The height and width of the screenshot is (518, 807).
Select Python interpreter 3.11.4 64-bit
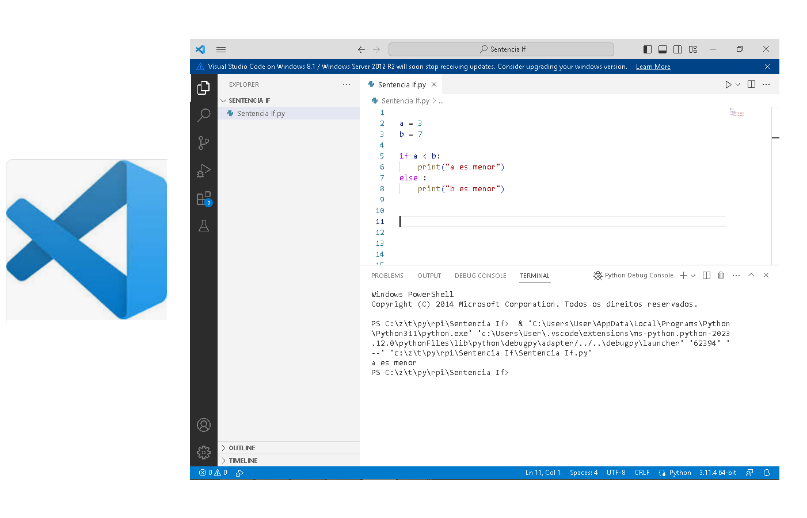[717, 473]
